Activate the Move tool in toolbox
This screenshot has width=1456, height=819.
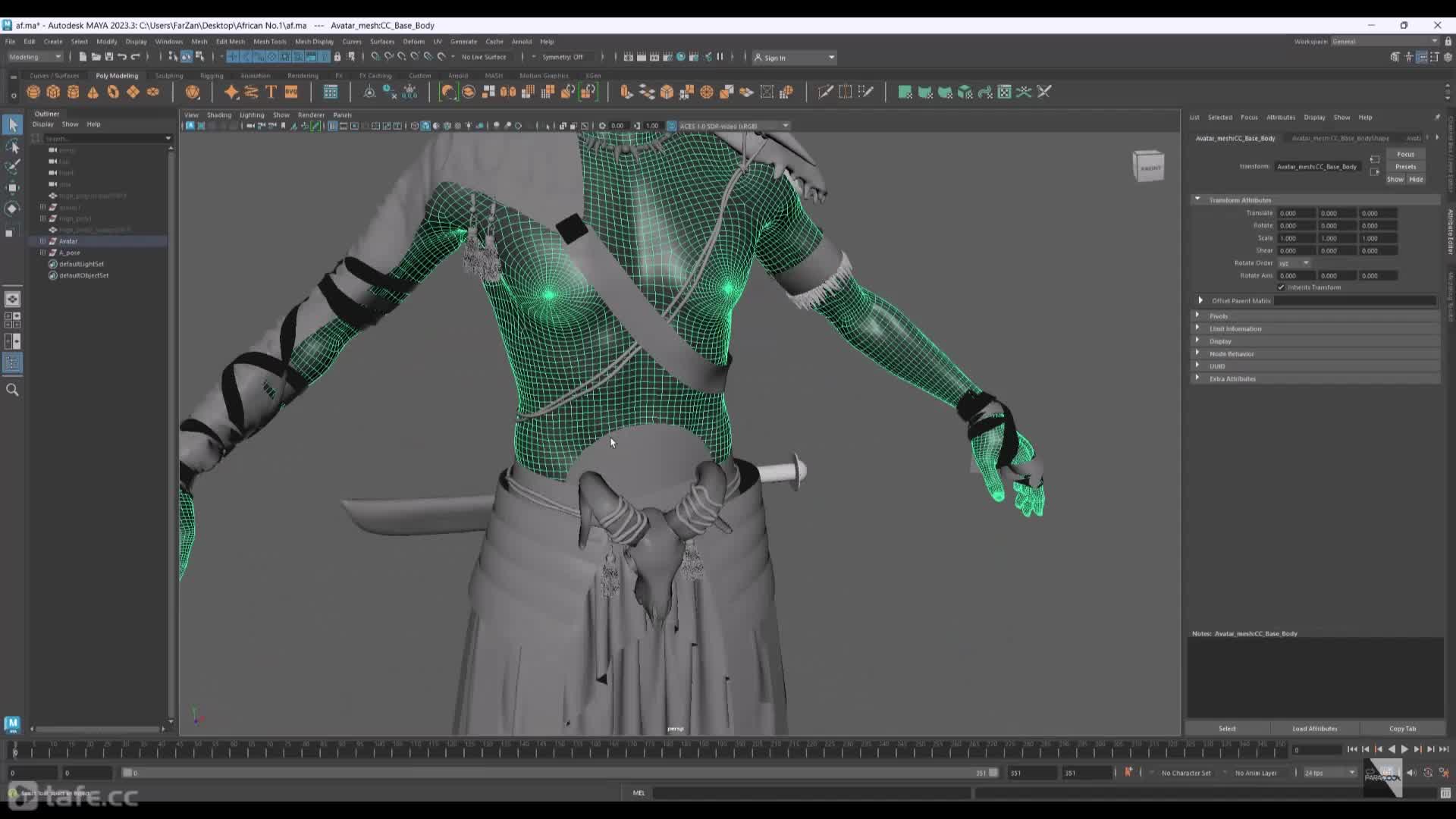pos(12,187)
